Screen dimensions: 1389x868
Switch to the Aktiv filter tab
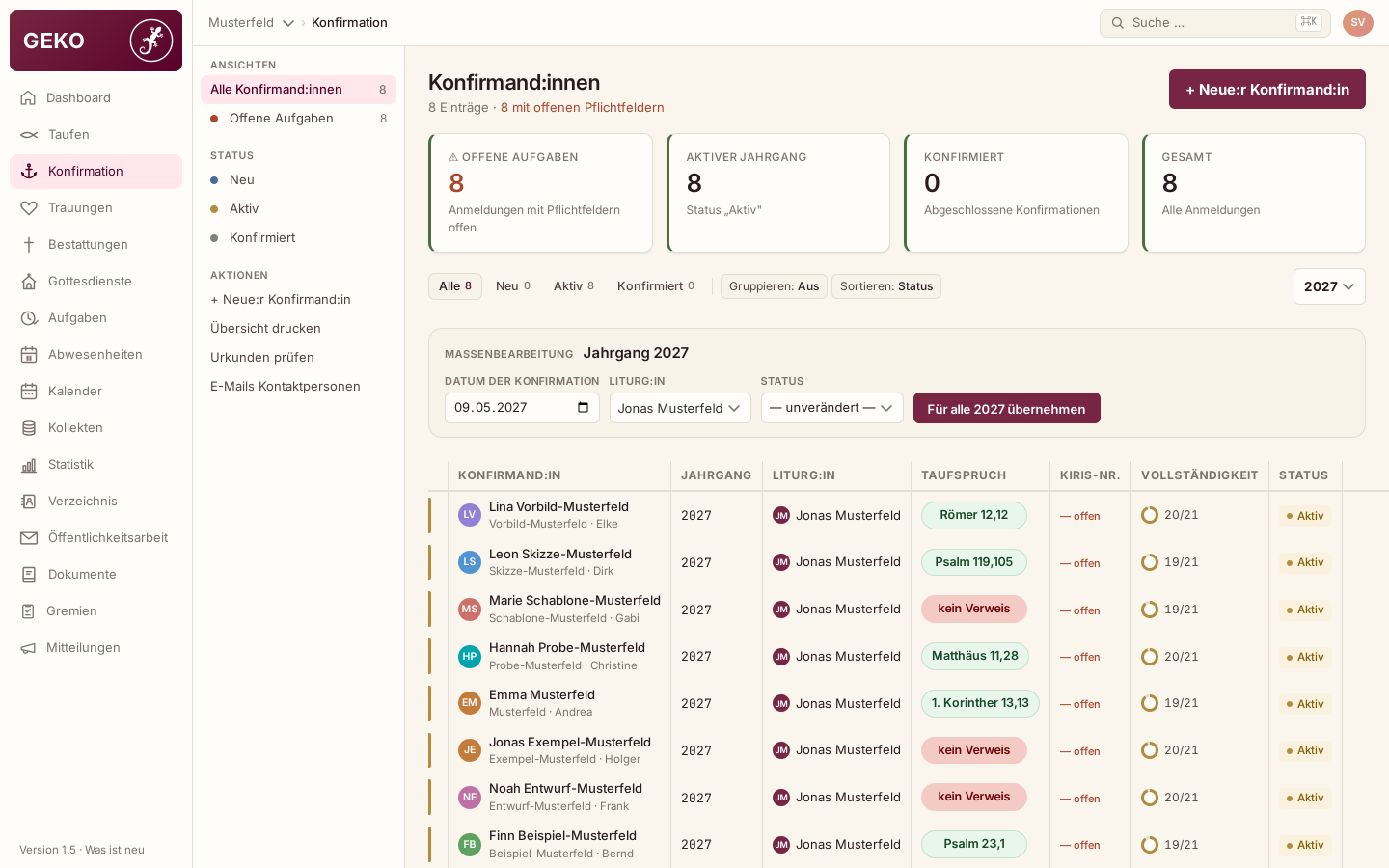(574, 286)
